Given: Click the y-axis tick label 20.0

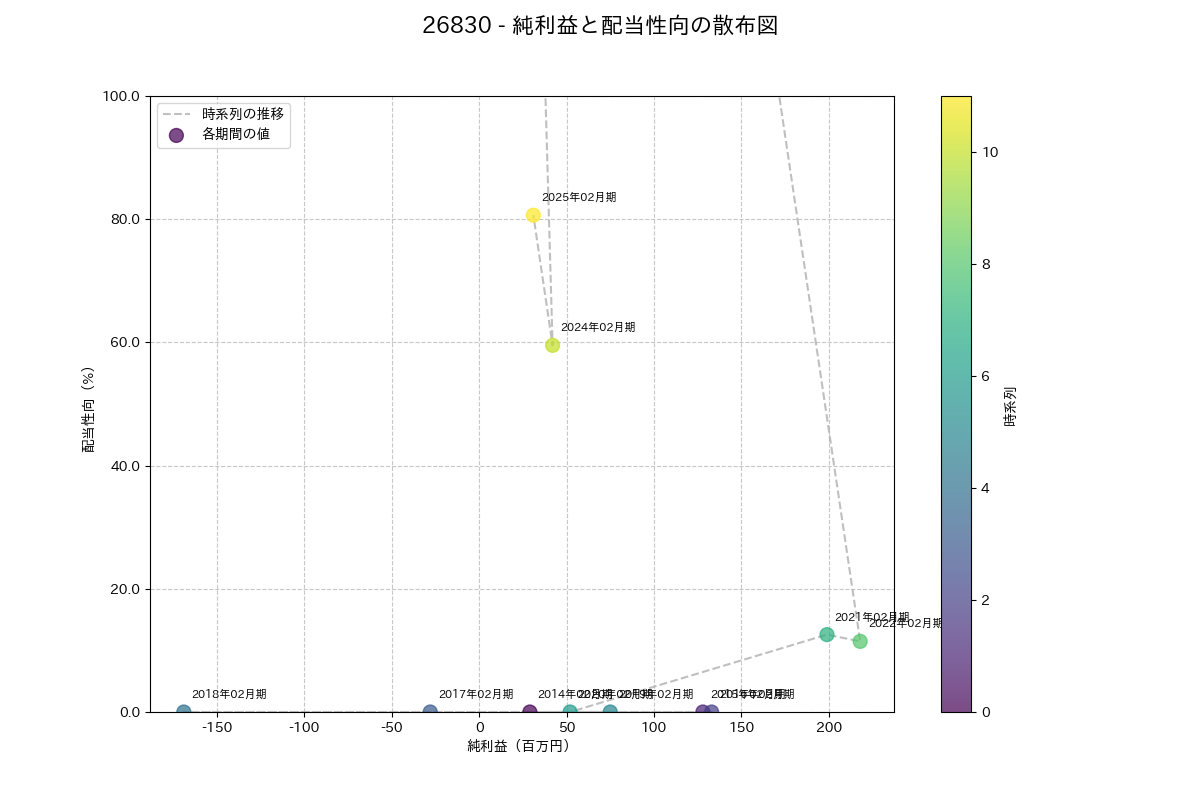Looking at the screenshot, I should point(127,589).
